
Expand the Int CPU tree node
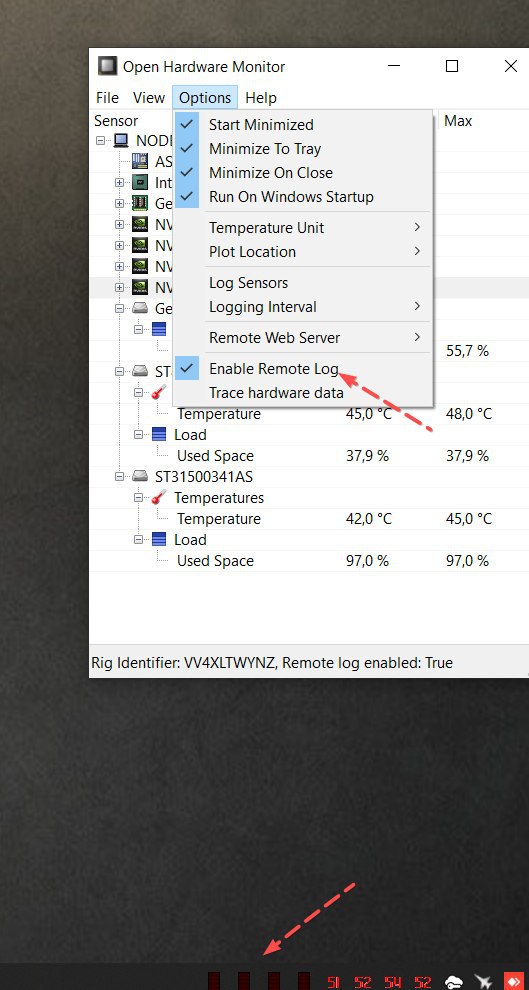point(119,182)
